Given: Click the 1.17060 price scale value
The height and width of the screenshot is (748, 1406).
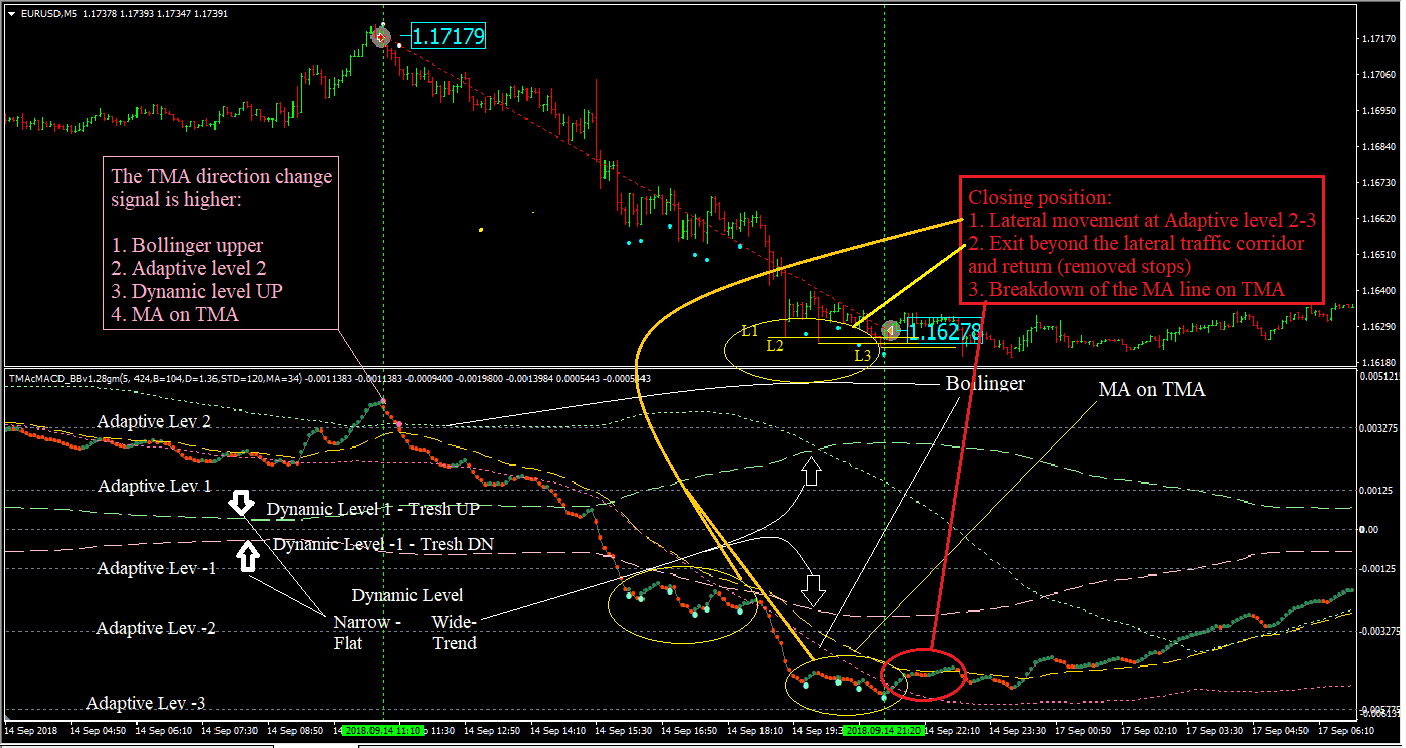Looking at the screenshot, I should (1379, 75).
